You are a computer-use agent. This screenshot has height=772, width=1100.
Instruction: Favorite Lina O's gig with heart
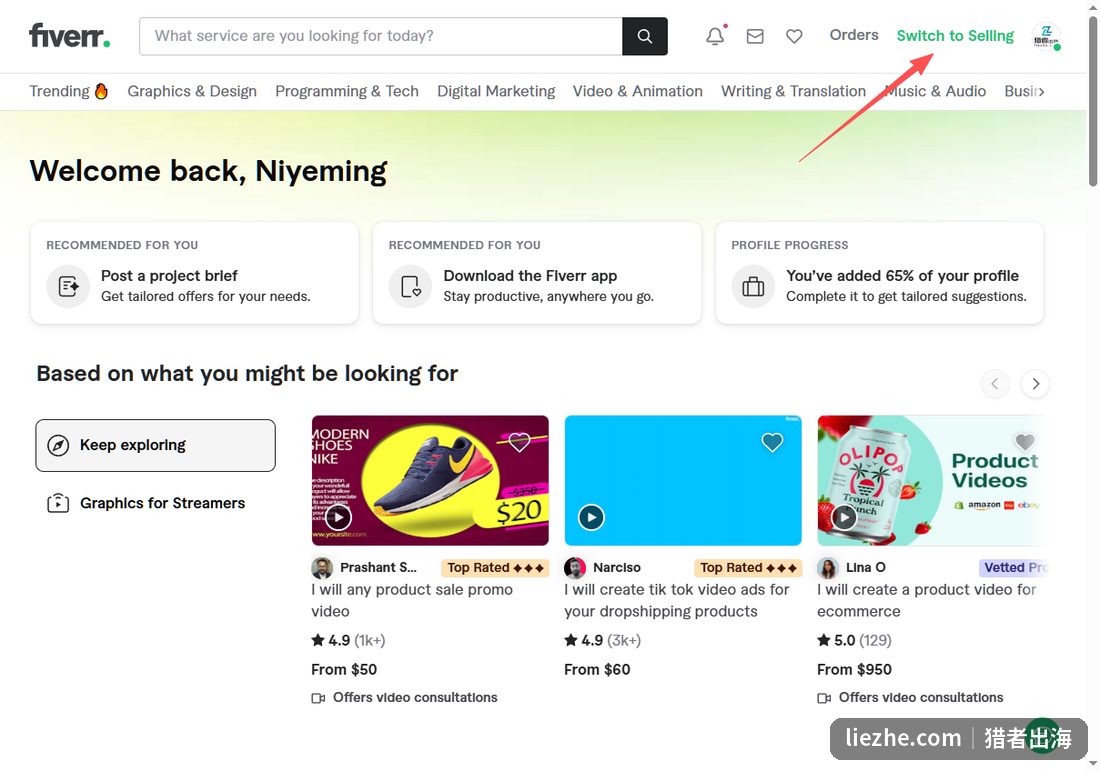(1025, 442)
